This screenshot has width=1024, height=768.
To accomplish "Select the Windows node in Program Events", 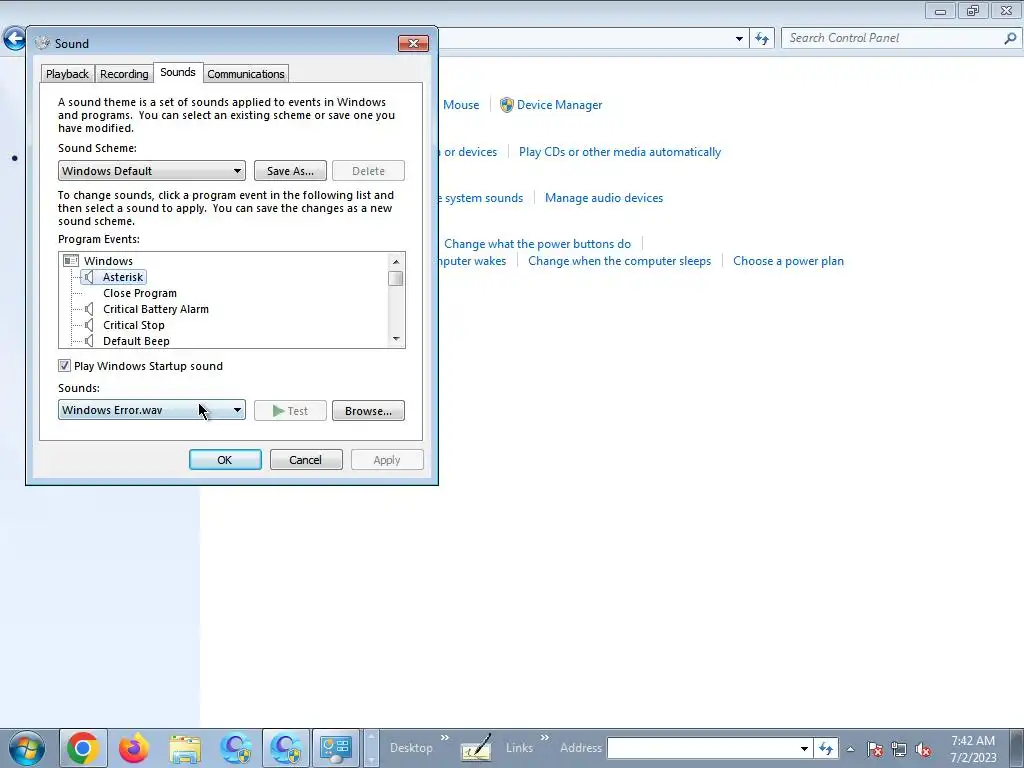I will click(108, 261).
